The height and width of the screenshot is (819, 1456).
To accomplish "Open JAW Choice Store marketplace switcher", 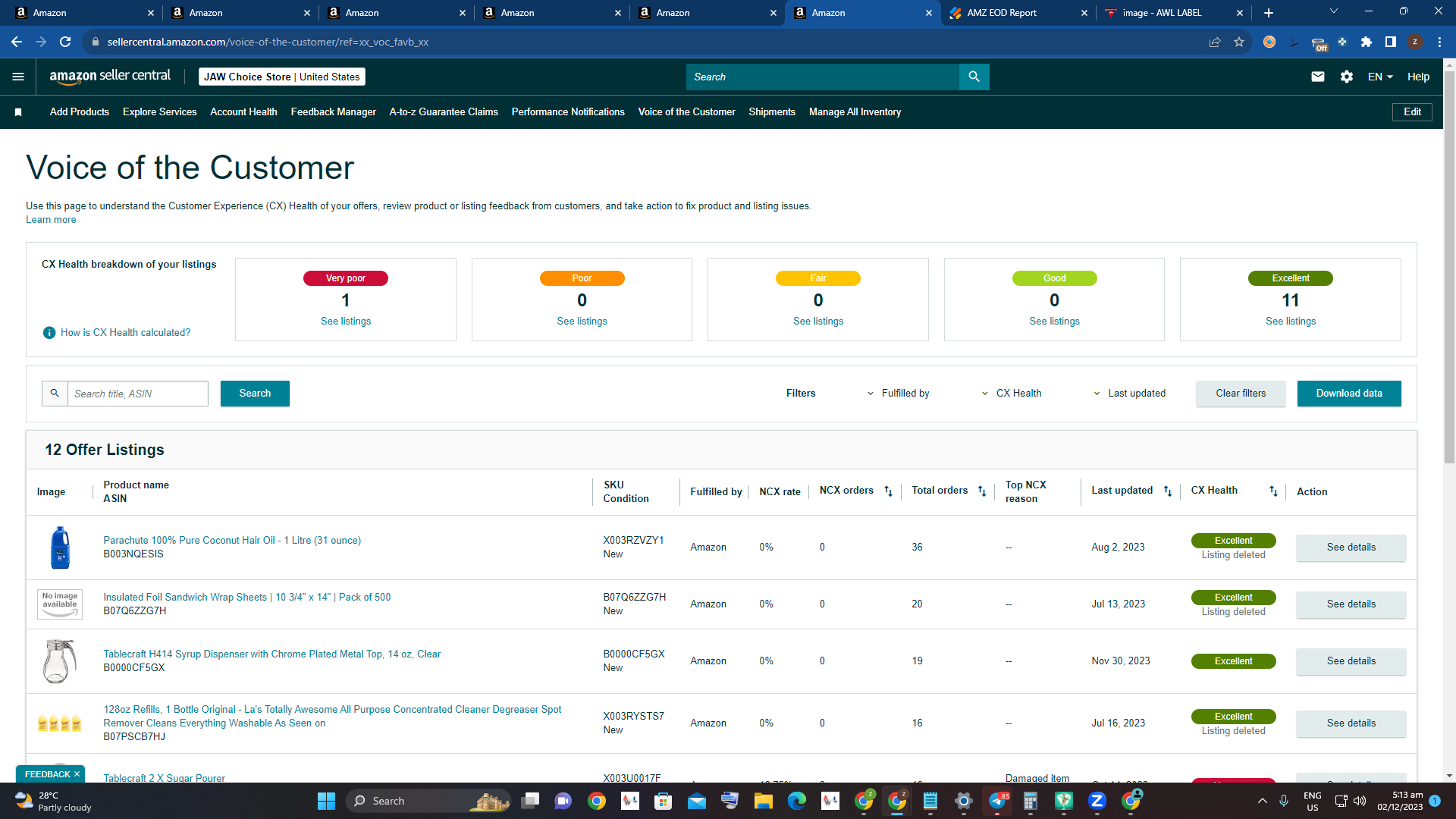I will click(x=282, y=77).
